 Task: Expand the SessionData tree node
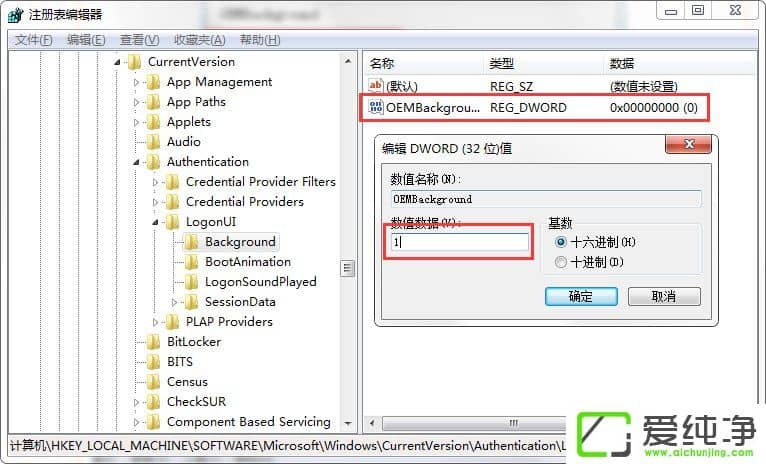coord(174,303)
